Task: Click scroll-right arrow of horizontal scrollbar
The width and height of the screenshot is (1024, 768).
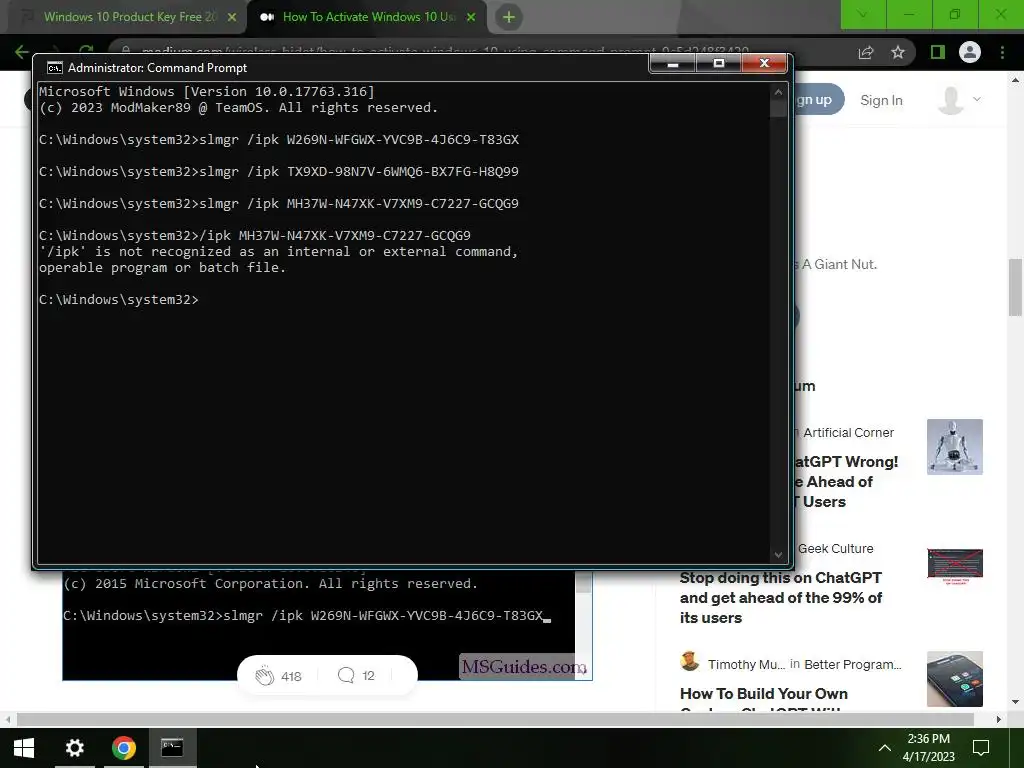Action: point(999,719)
